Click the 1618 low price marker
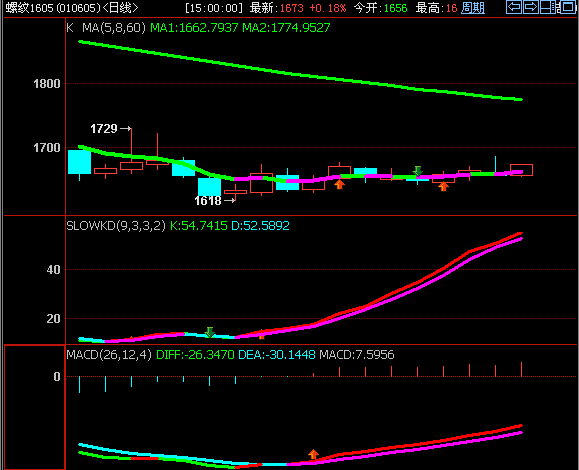 click(208, 201)
